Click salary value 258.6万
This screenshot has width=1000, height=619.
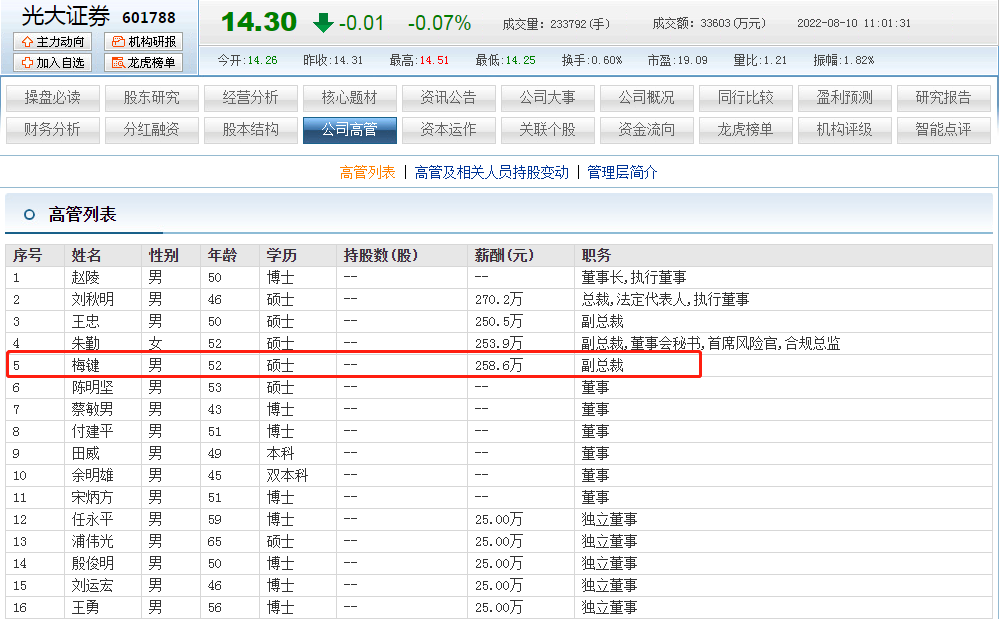pos(499,366)
